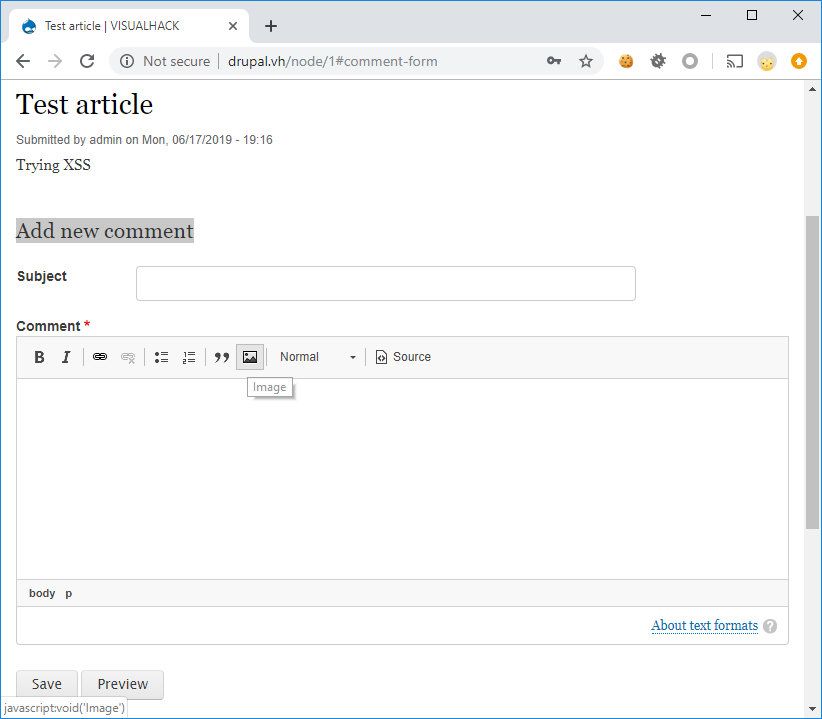
Task: Toggle italic formatting in comment editor
Action: (x=66, y=357)
